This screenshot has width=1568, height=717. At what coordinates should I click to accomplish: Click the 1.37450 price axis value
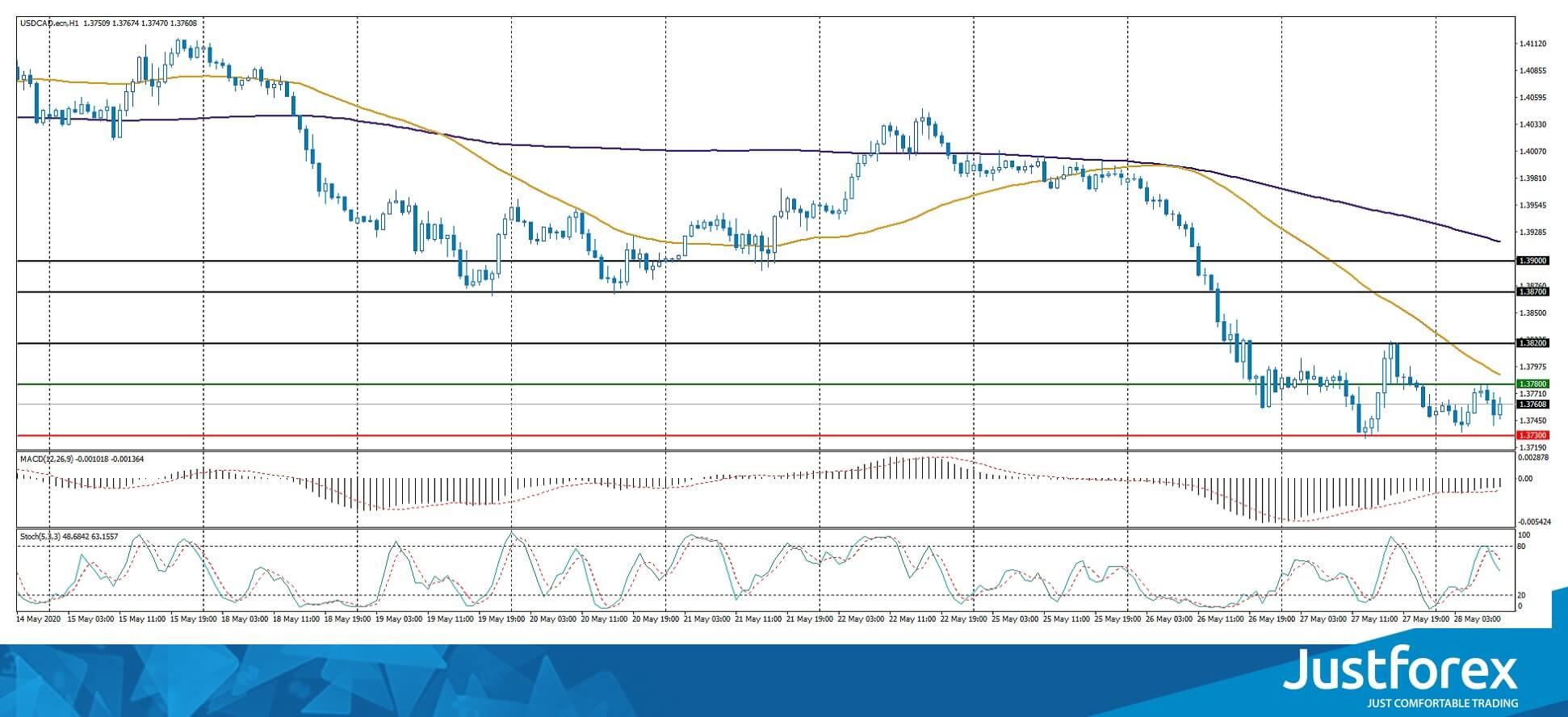click(1532, 421)
